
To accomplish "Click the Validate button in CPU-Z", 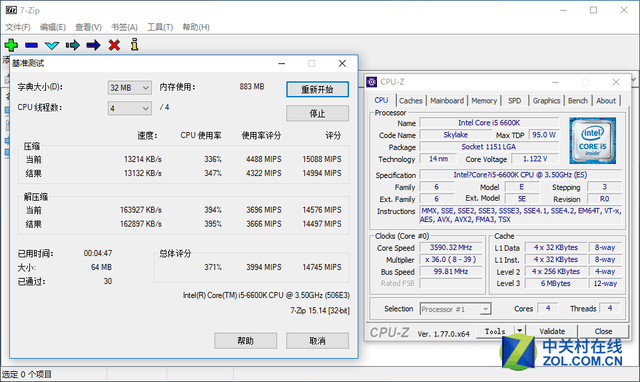I will 552,331.
